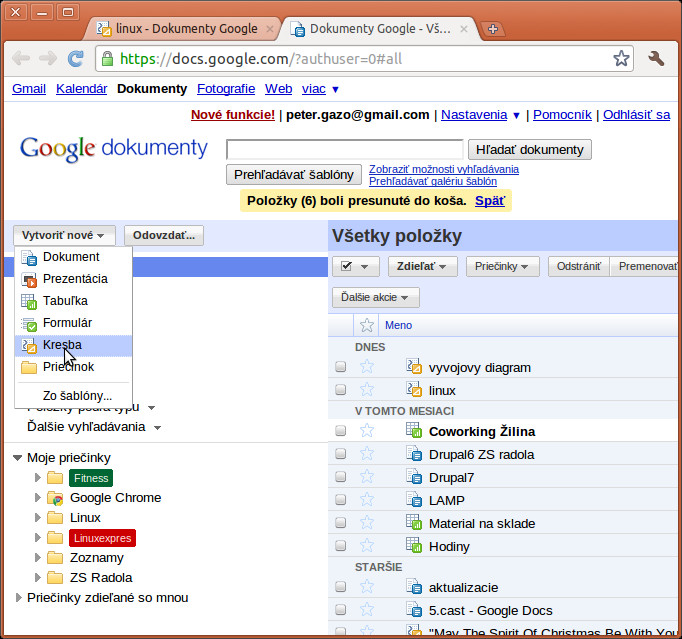The width and height of the screenshot is (682, 639).
Task: Open the Ďalšie akcie dropdown
Action: 376,298
